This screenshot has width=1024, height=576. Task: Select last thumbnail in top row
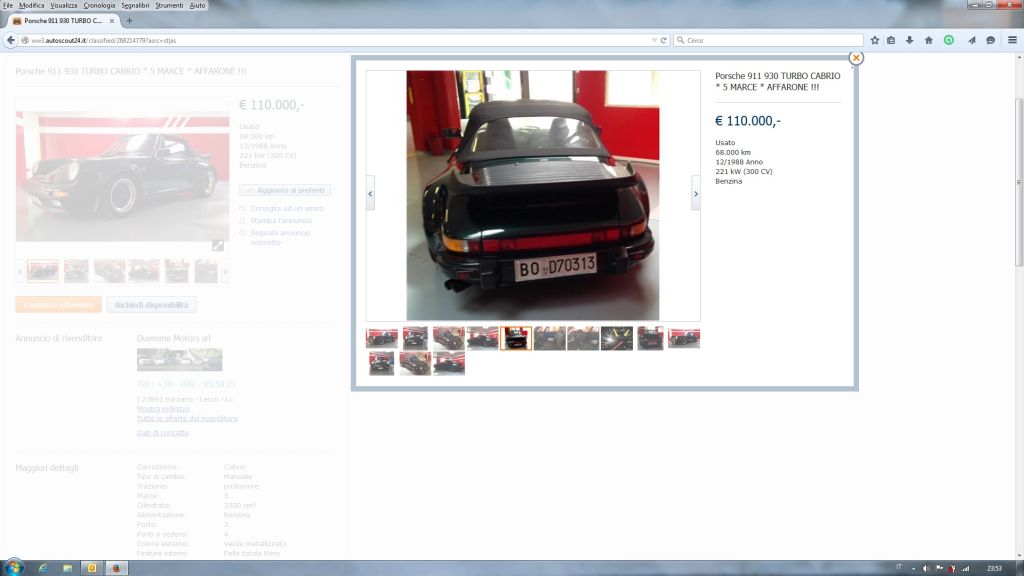click(x=684, y=338)
